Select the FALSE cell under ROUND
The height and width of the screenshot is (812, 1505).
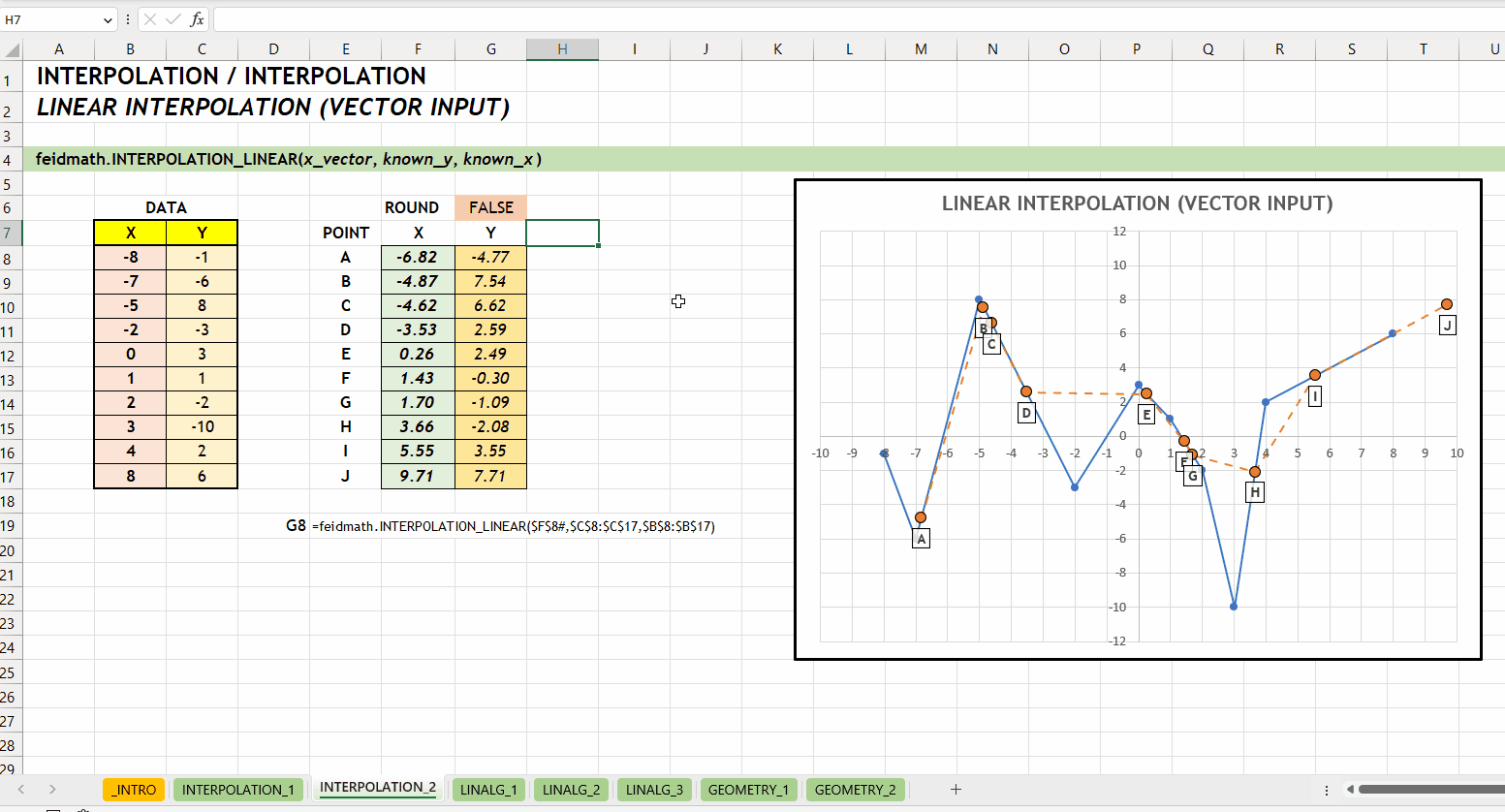[490, 207]
